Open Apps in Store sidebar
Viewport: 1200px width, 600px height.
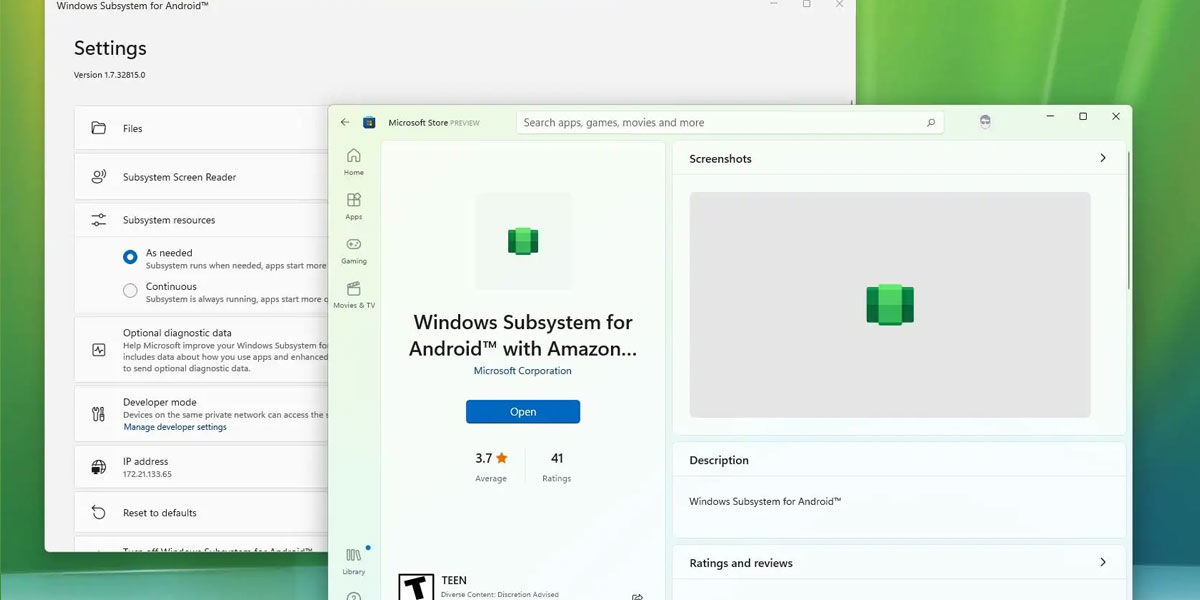click(354, 206)
